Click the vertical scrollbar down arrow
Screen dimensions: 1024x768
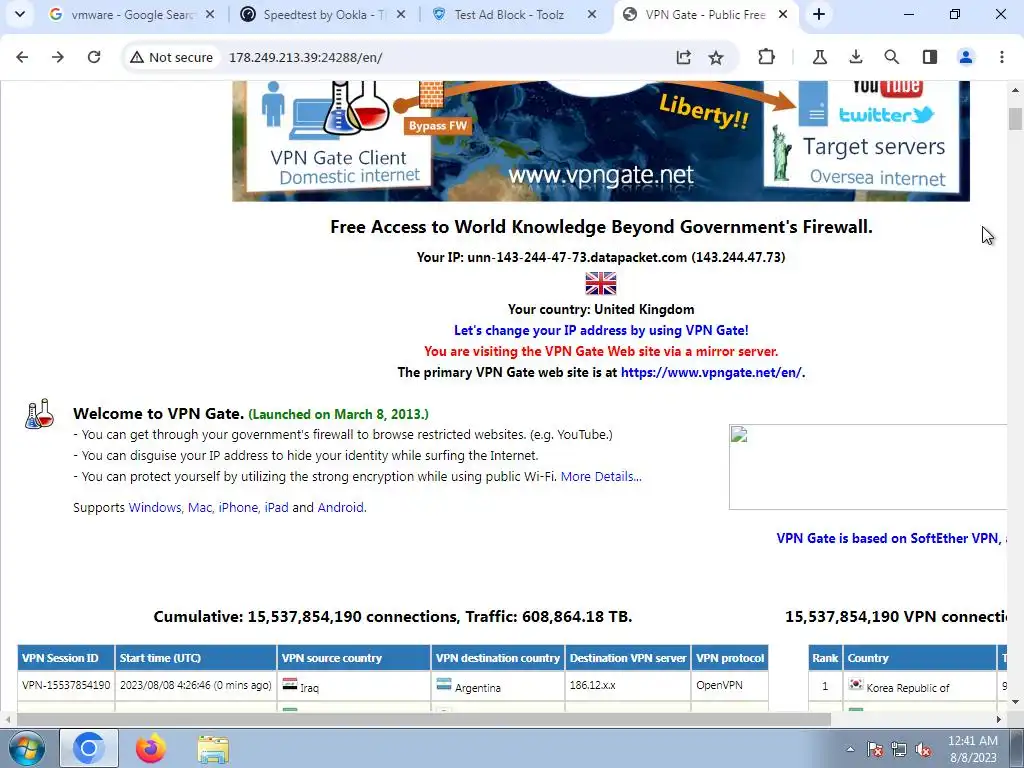pyautogui.click(x=1015, y=702)
